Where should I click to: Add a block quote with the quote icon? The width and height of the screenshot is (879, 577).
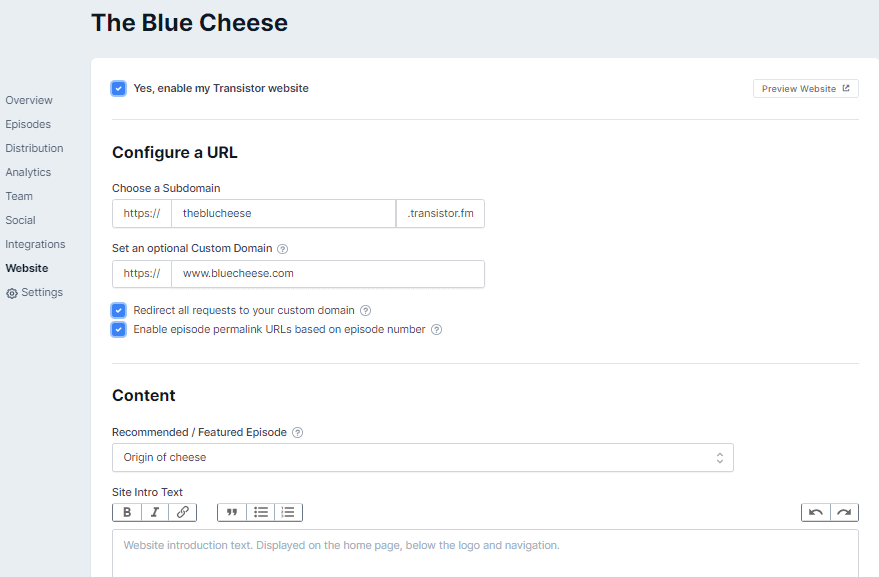click(232, 512)
